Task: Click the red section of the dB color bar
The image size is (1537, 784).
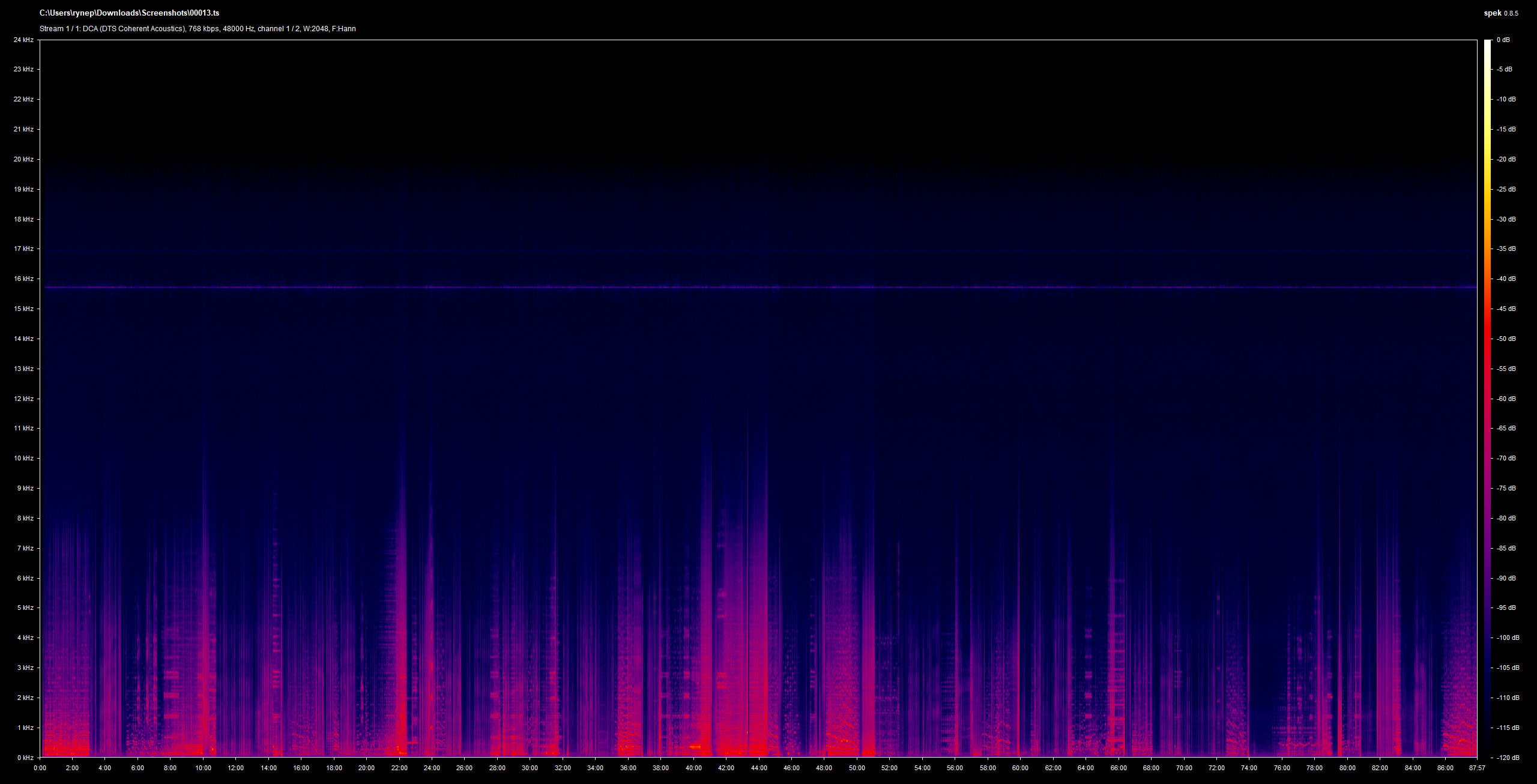Action: (x=1487, y=336)
